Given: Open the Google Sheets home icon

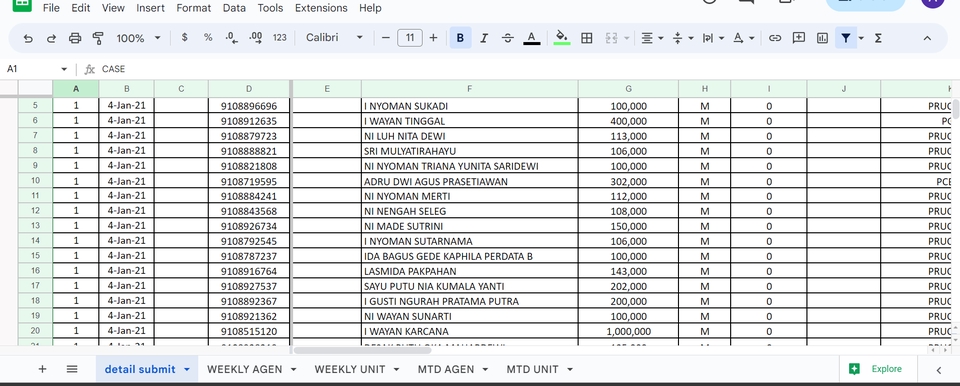Looking at the screenshot, I should pos(22,5).
